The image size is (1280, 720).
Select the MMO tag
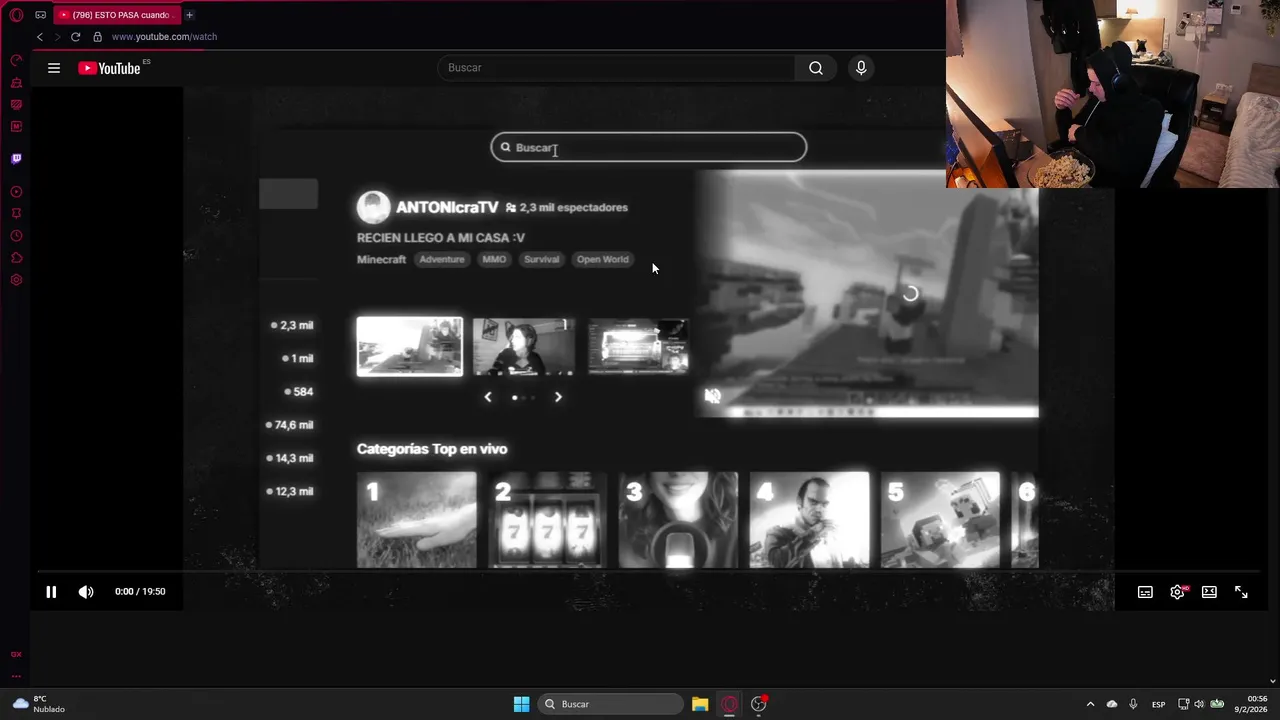494,259
